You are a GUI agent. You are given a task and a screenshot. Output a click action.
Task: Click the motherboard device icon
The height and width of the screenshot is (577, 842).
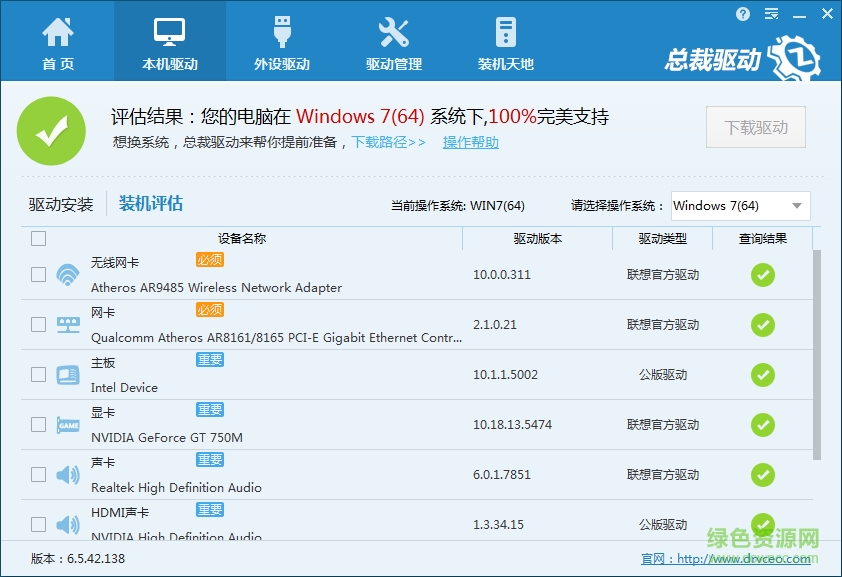coord(68,375)
